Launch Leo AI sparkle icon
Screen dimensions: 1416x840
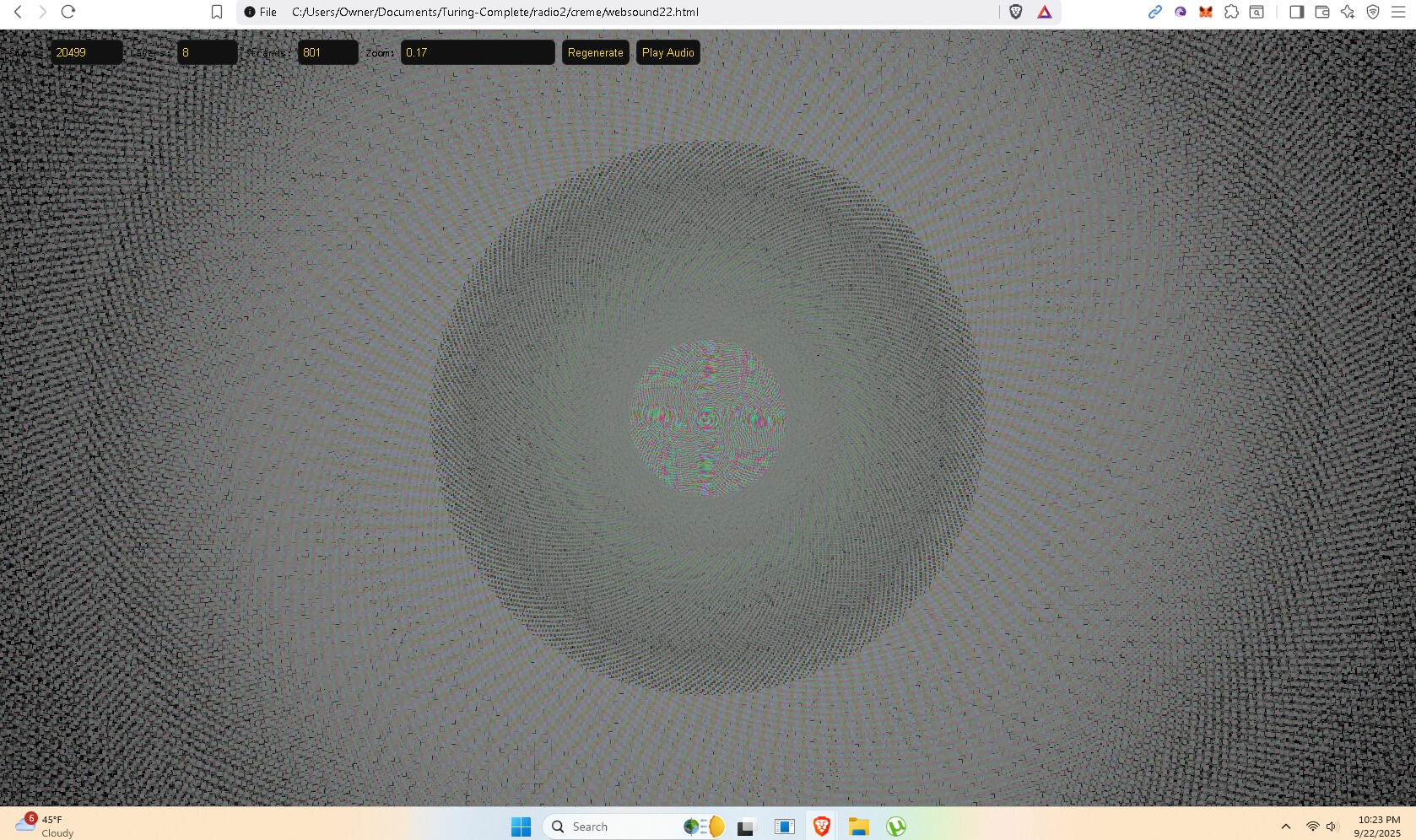1348,12
